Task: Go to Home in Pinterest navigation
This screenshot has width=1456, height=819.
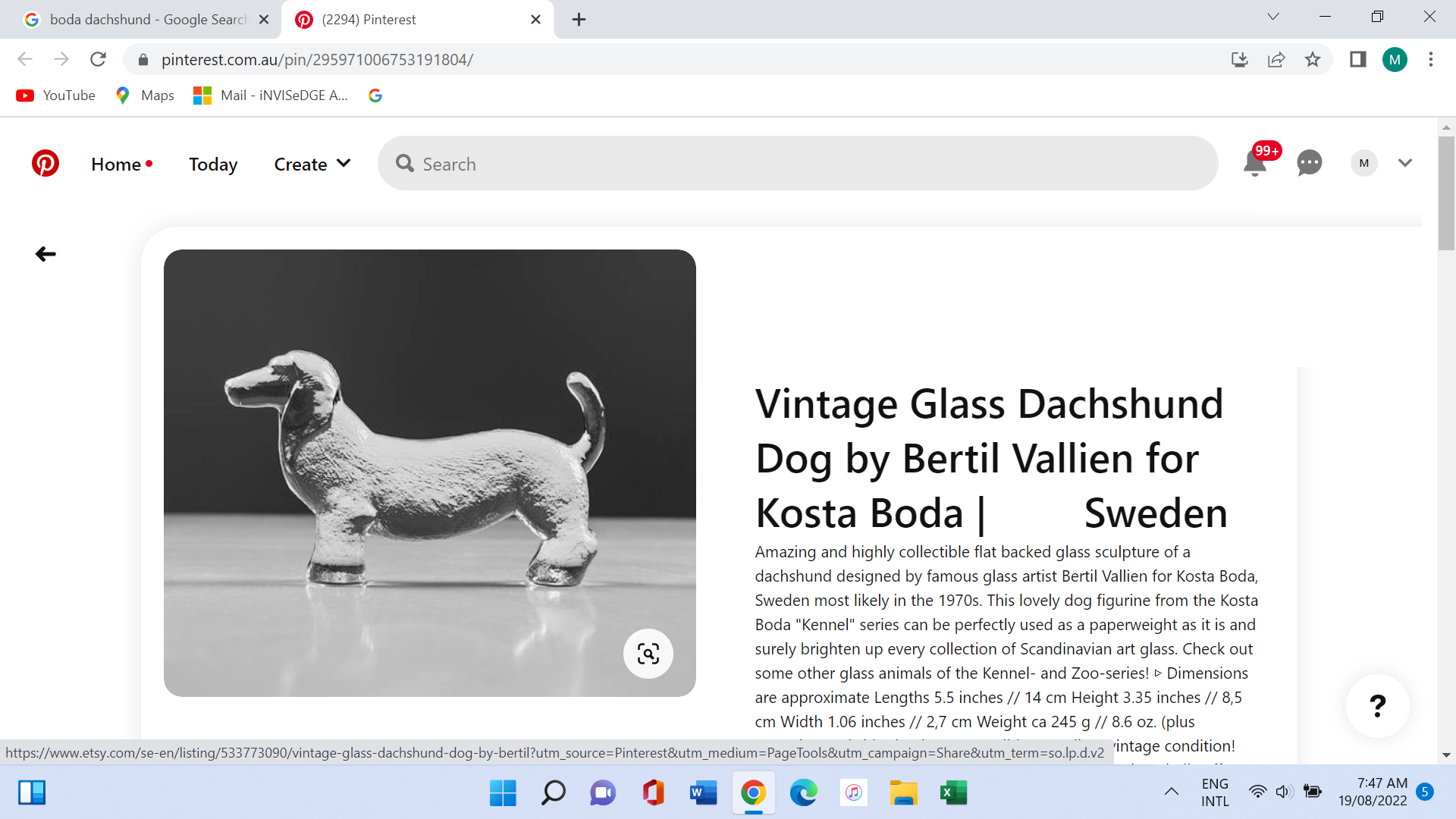Action: [x=116, y=164]
